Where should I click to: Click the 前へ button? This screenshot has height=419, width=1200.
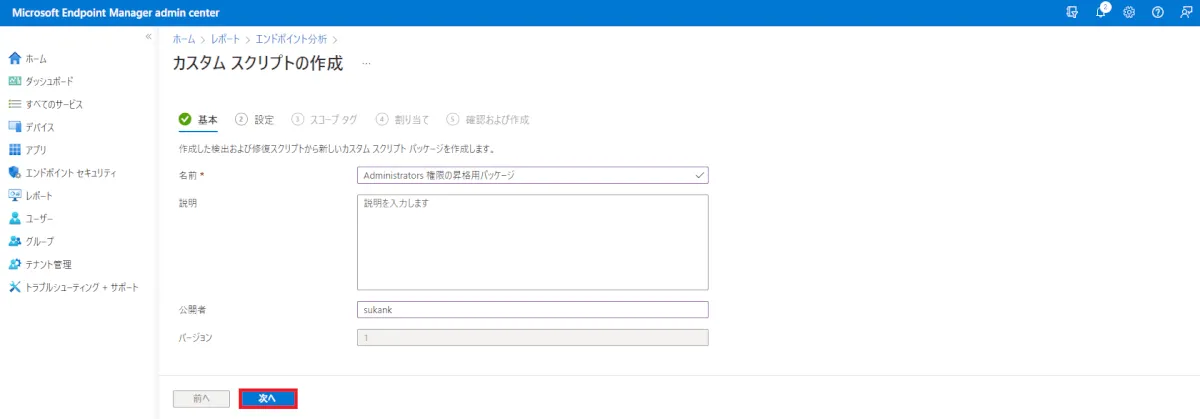tap(201, 398)
